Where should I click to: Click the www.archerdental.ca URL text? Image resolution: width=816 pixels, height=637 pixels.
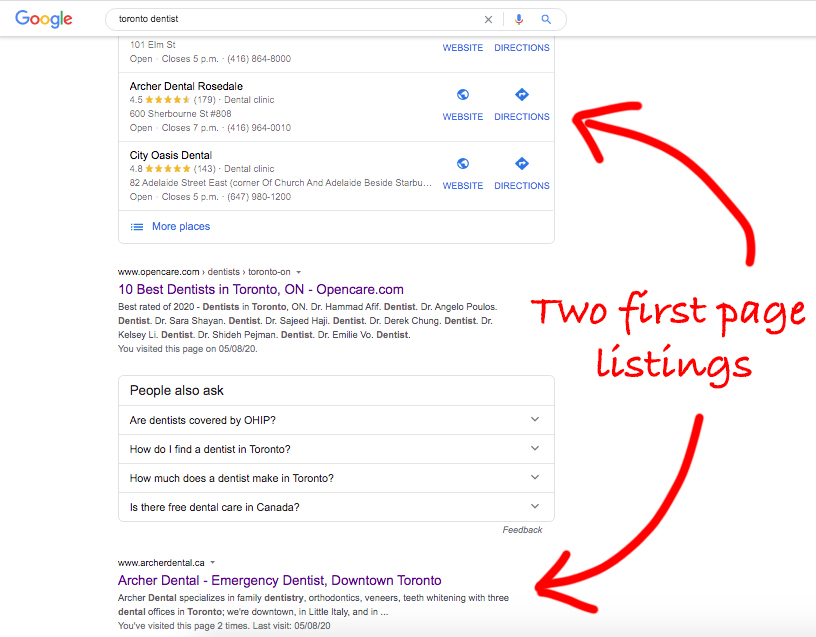click(x=161, y=563)
